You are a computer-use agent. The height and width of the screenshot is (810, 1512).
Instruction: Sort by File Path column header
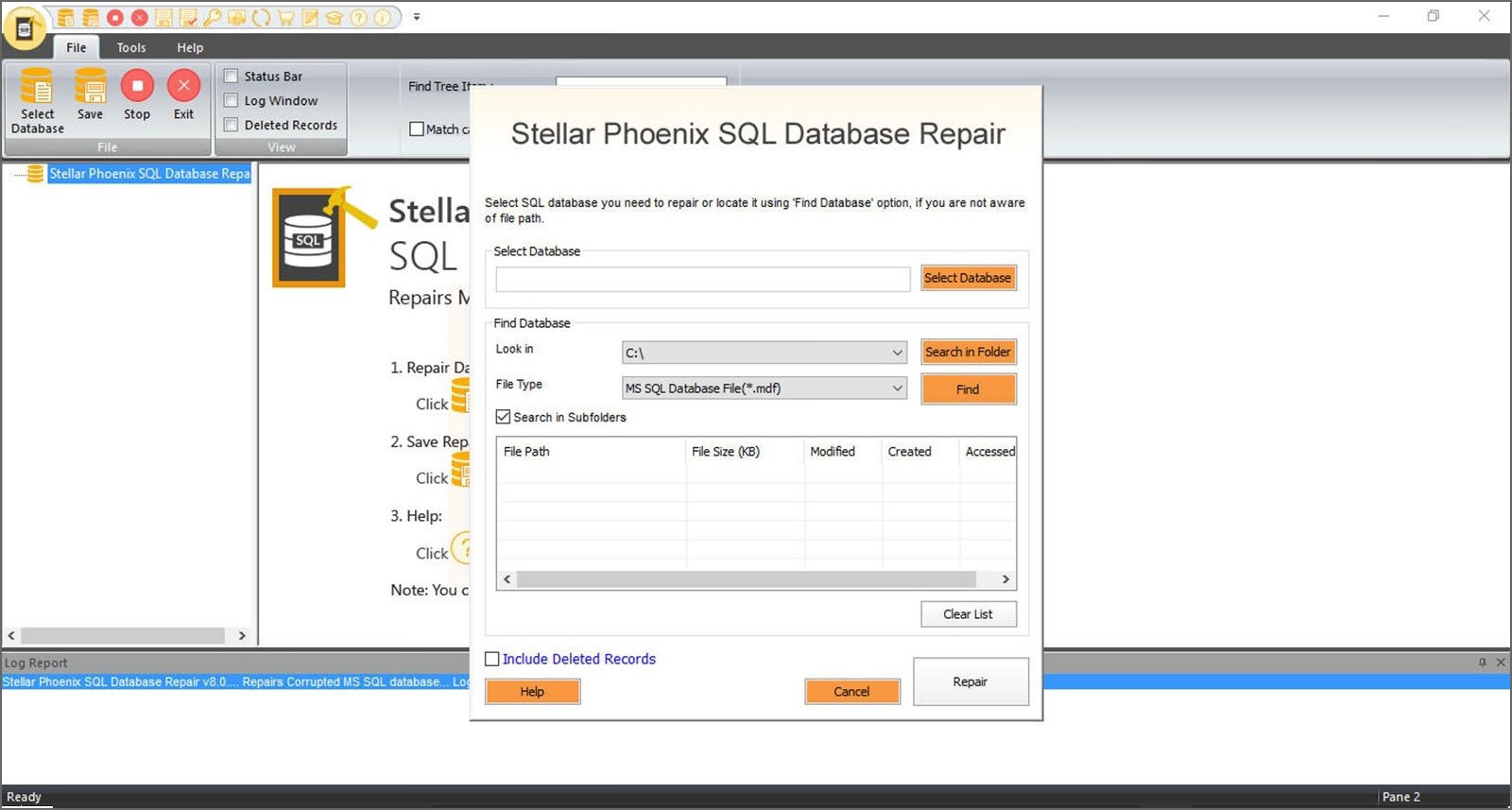pos(592,452)
